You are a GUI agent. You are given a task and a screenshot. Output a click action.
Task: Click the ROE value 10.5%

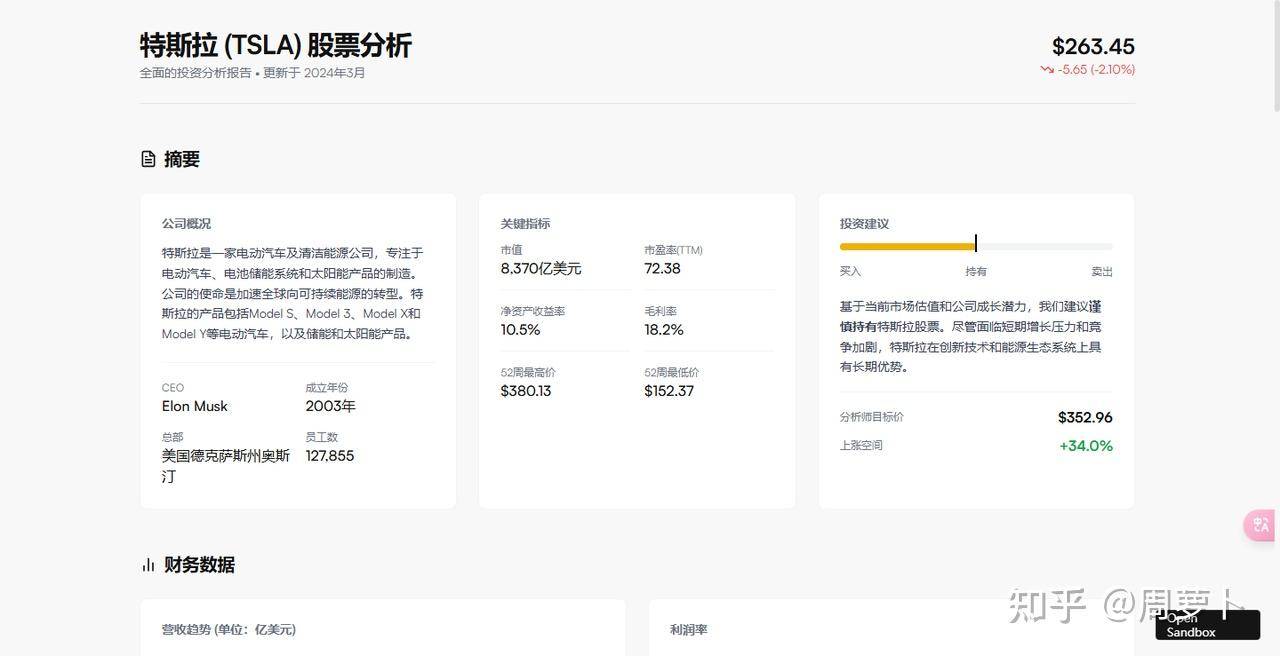520,330
